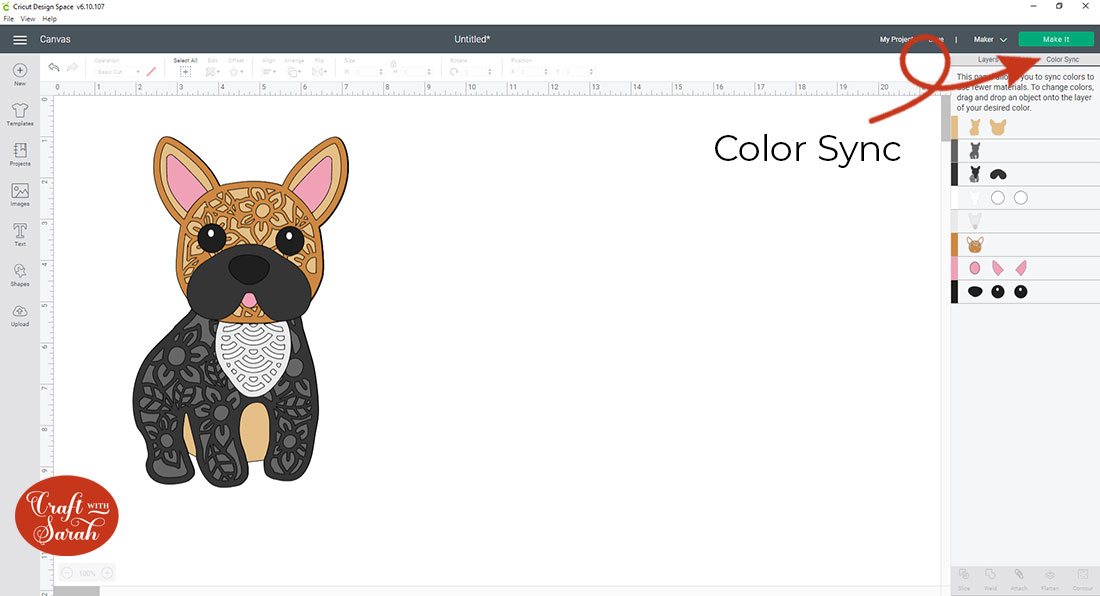1100x596 pixels.
Task: Open the Arrange dropdown
Action: [294, 72]
